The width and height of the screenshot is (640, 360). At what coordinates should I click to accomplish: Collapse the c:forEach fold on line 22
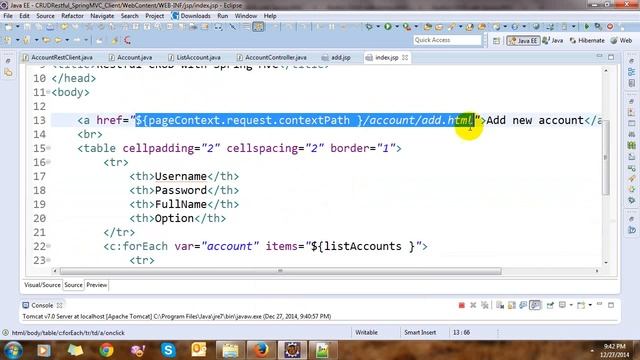coord(49,246)
